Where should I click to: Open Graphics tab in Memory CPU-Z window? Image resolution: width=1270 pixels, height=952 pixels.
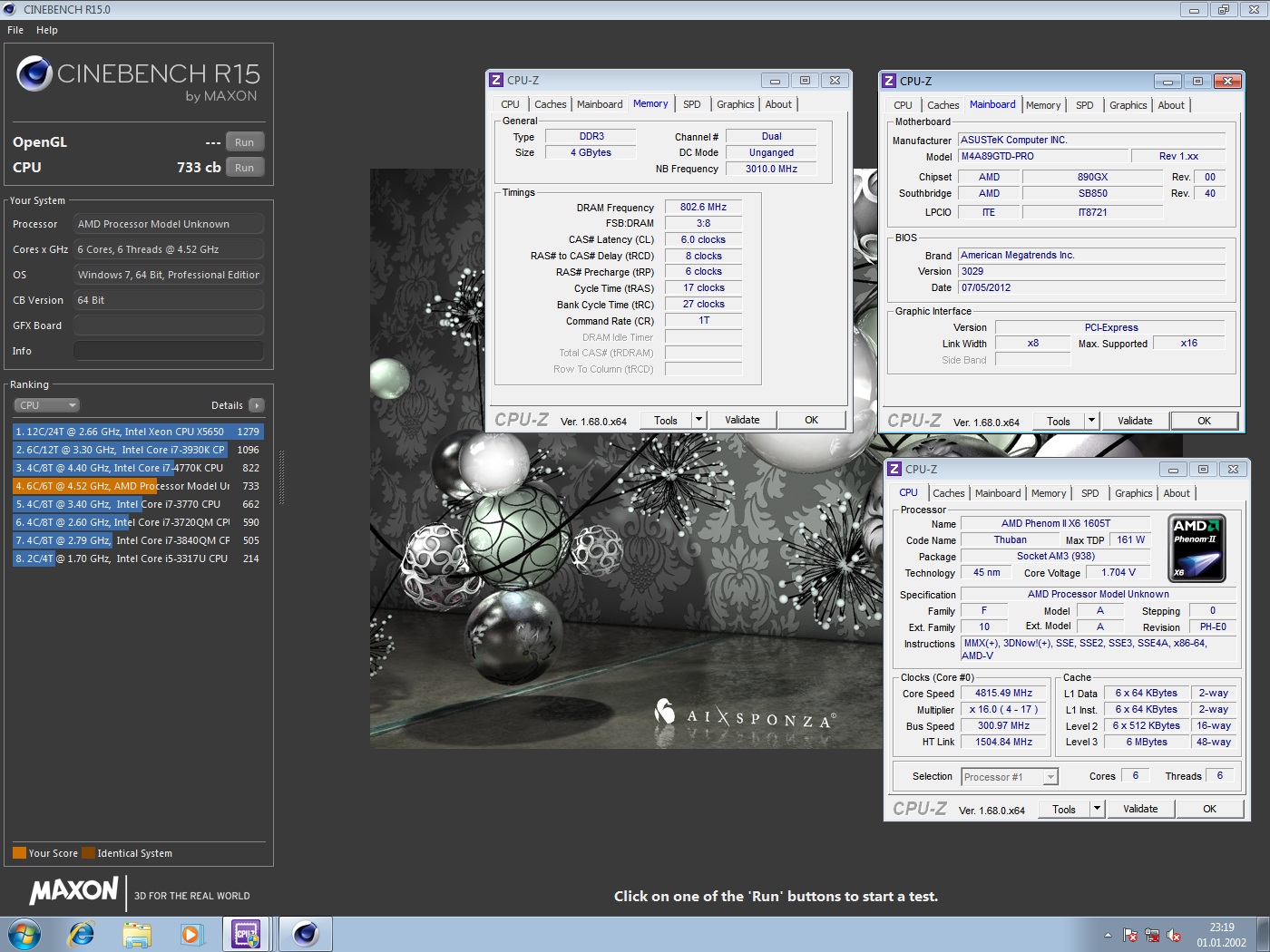[735, 104]
